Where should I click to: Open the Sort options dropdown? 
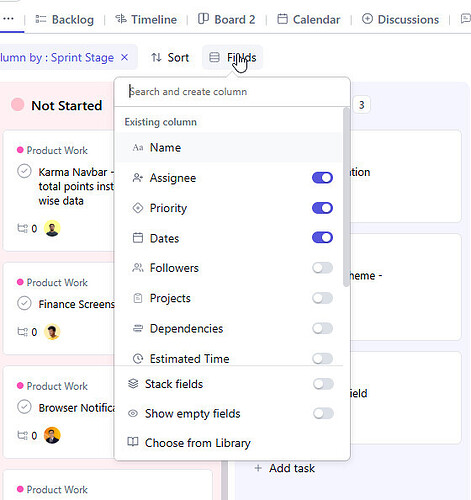tap(170, 58)
